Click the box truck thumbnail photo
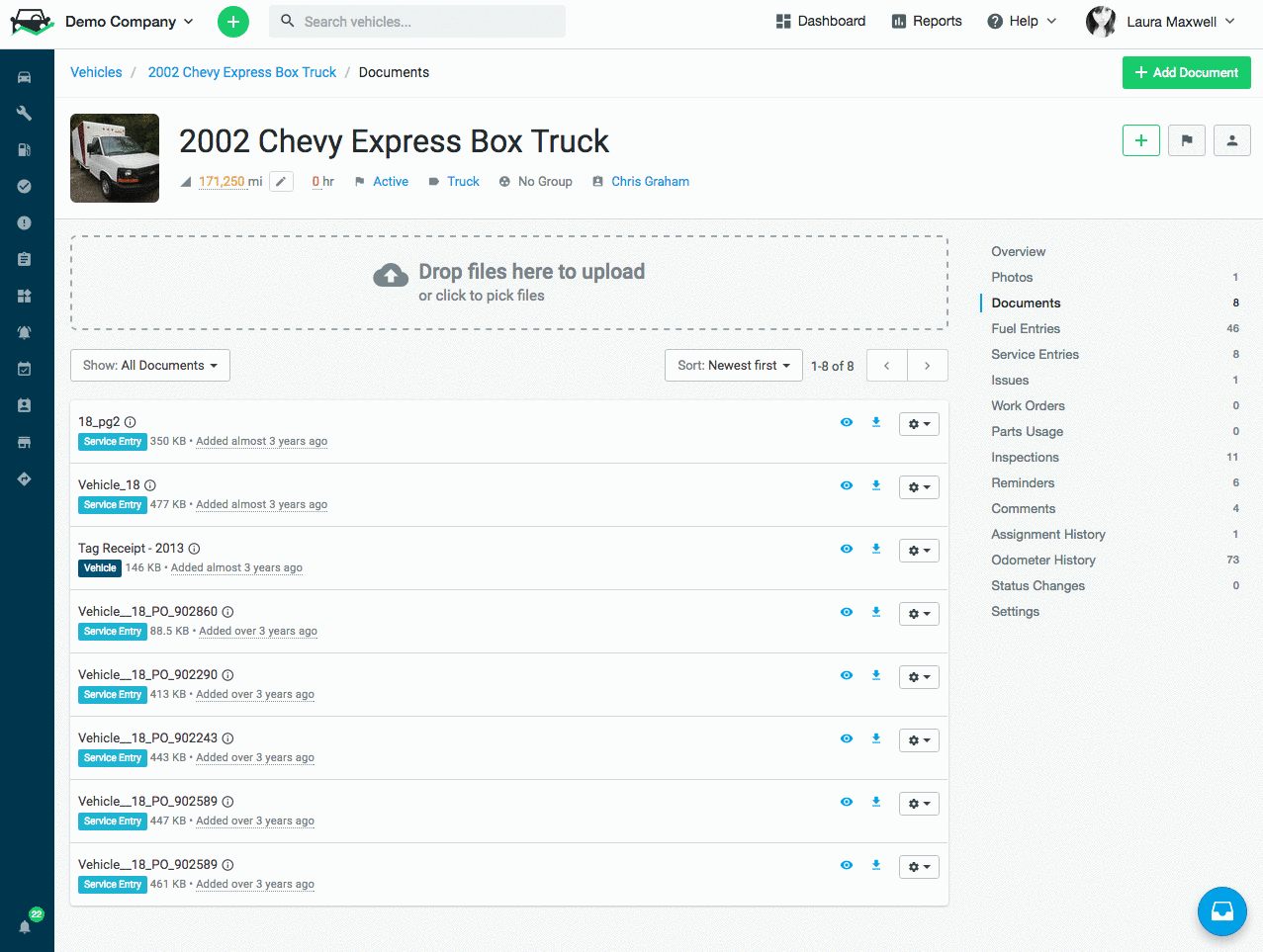This screenshot has height=952, width=1263. (115, 158)
